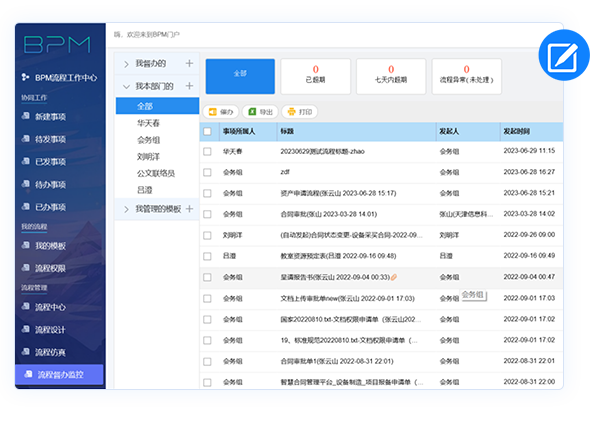605x428 pixels.
Task: Select 流程督办监控 in the sidebar
Action: [x=59, y=374]
